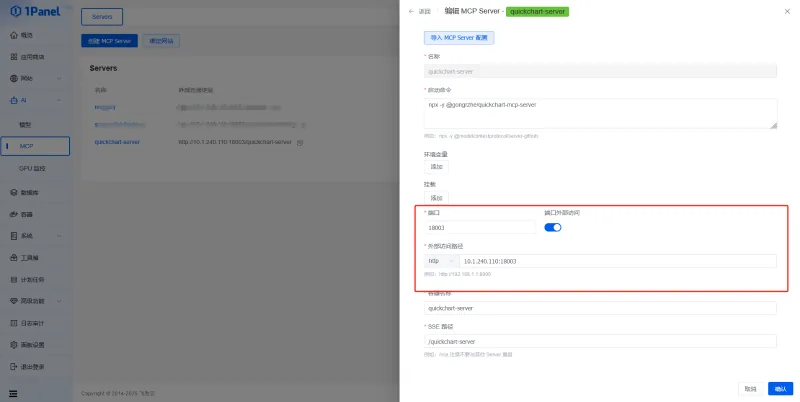
Task: Copy the quickchart-server URL using copy icon
Action: pyautogui.click(x=300, y=142)
